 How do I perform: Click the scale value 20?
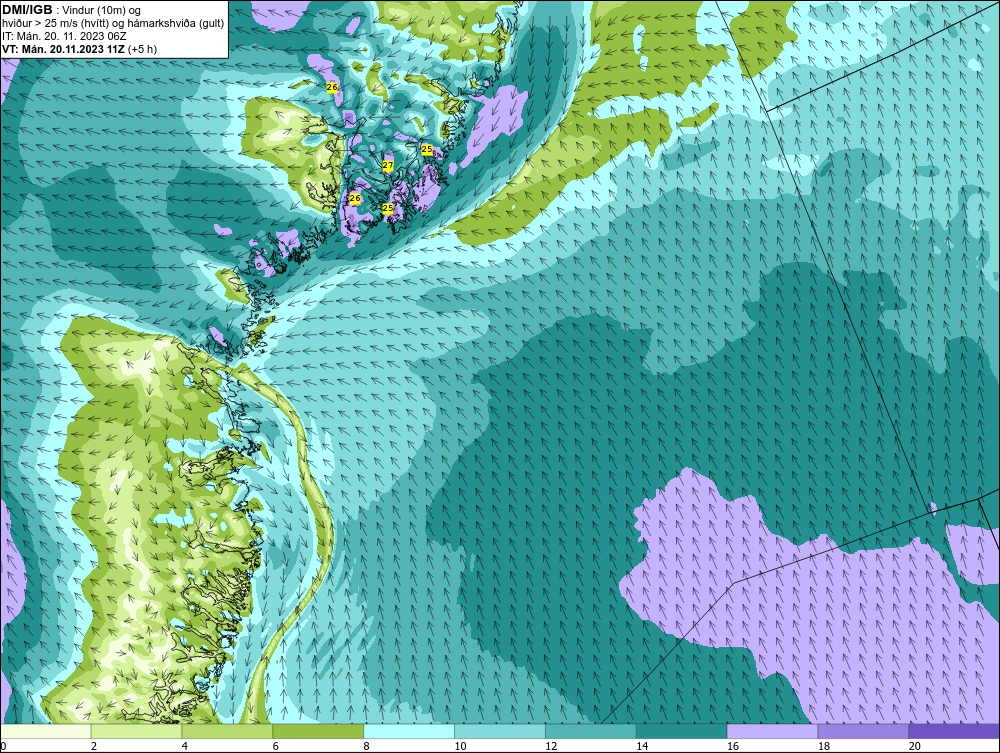pos(915,746)
